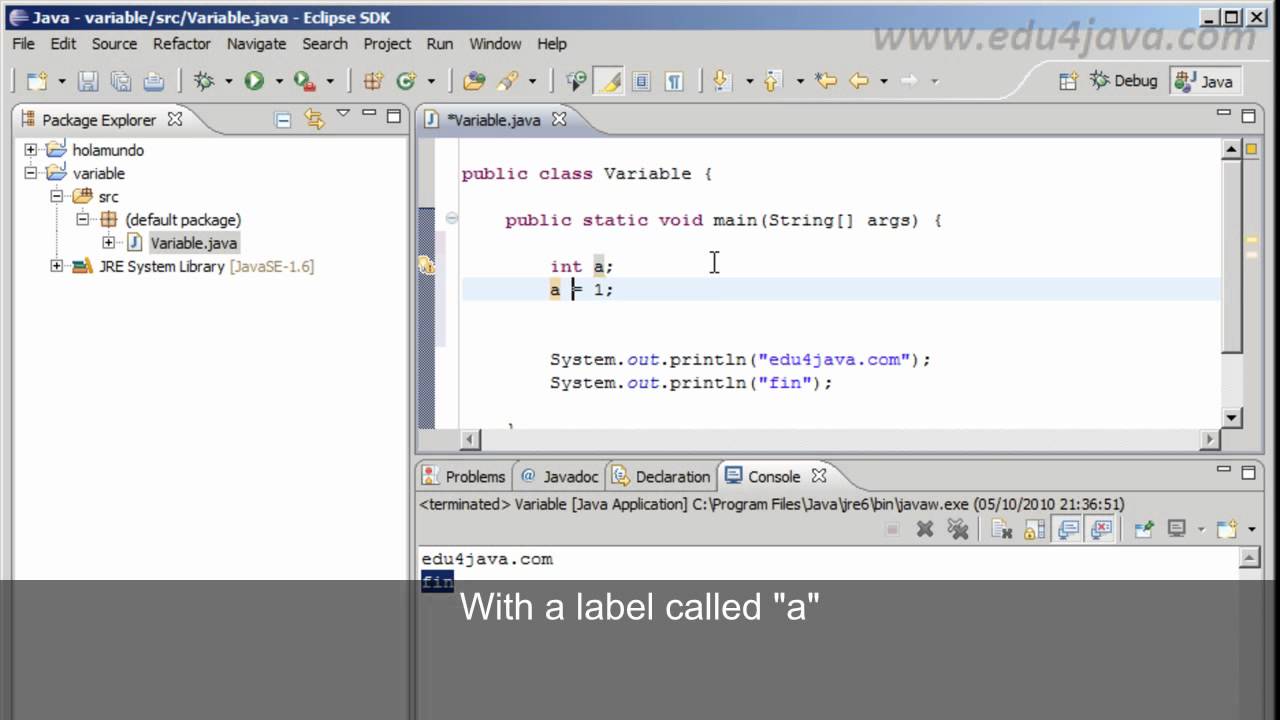Click the New file wizard icon
Viewport: 1280px width, 720px height.
click(x=37, y=81)
